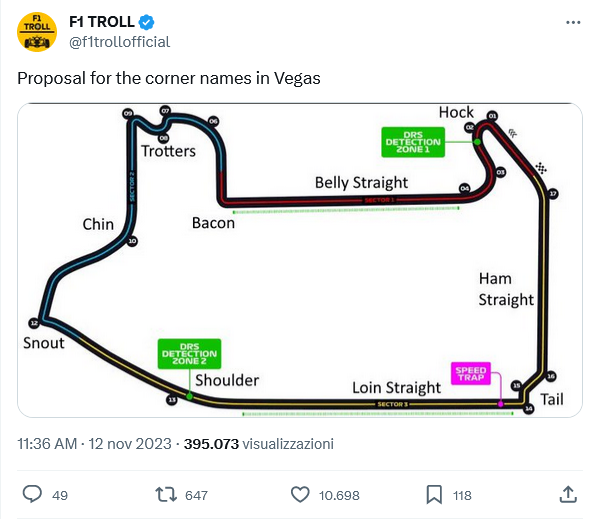Image resolution: width=598 pixels, height=519 pixels.
Task: Click the 647 retweets count
Action: (196, 495)
